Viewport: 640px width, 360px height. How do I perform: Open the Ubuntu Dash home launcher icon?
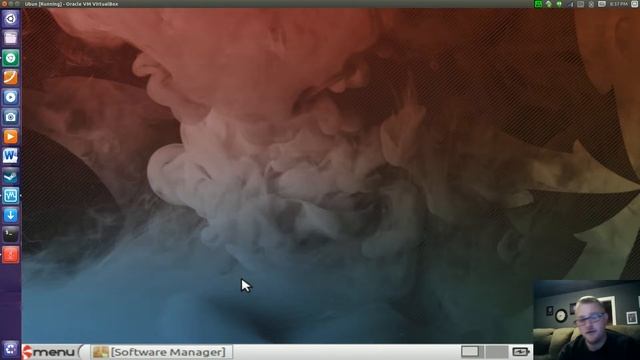pos(11,18)
